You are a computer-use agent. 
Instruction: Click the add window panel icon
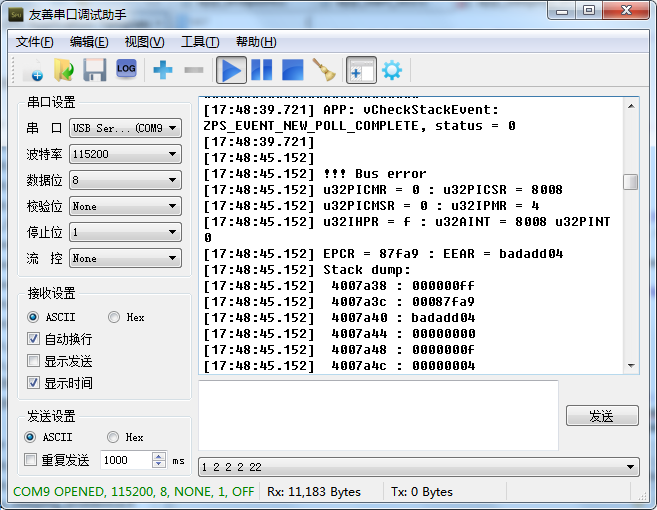[361, 70]
